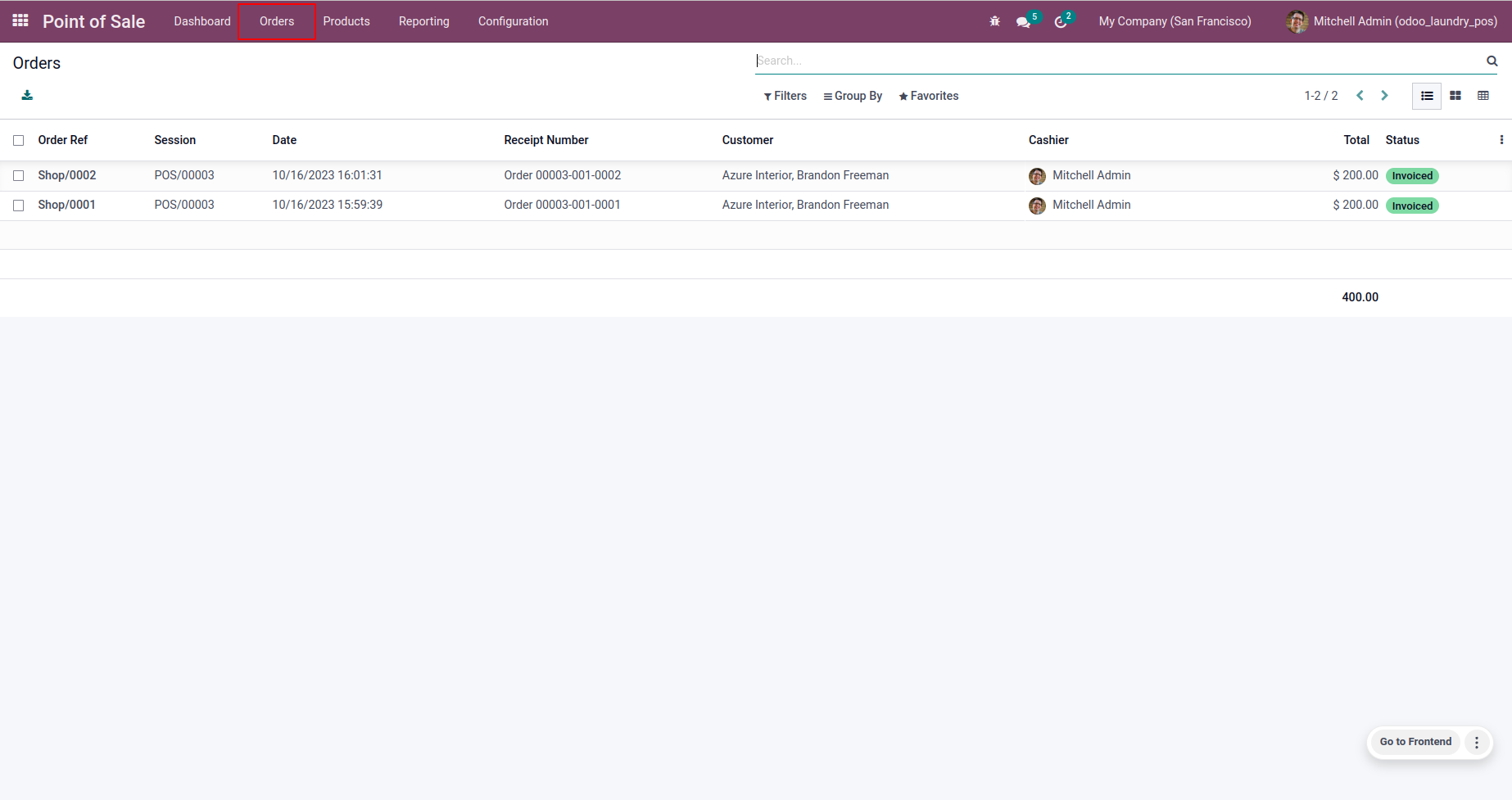Switch to kanban view
This screenshot has height=800, width=1512.
[x=1455, y=96]
